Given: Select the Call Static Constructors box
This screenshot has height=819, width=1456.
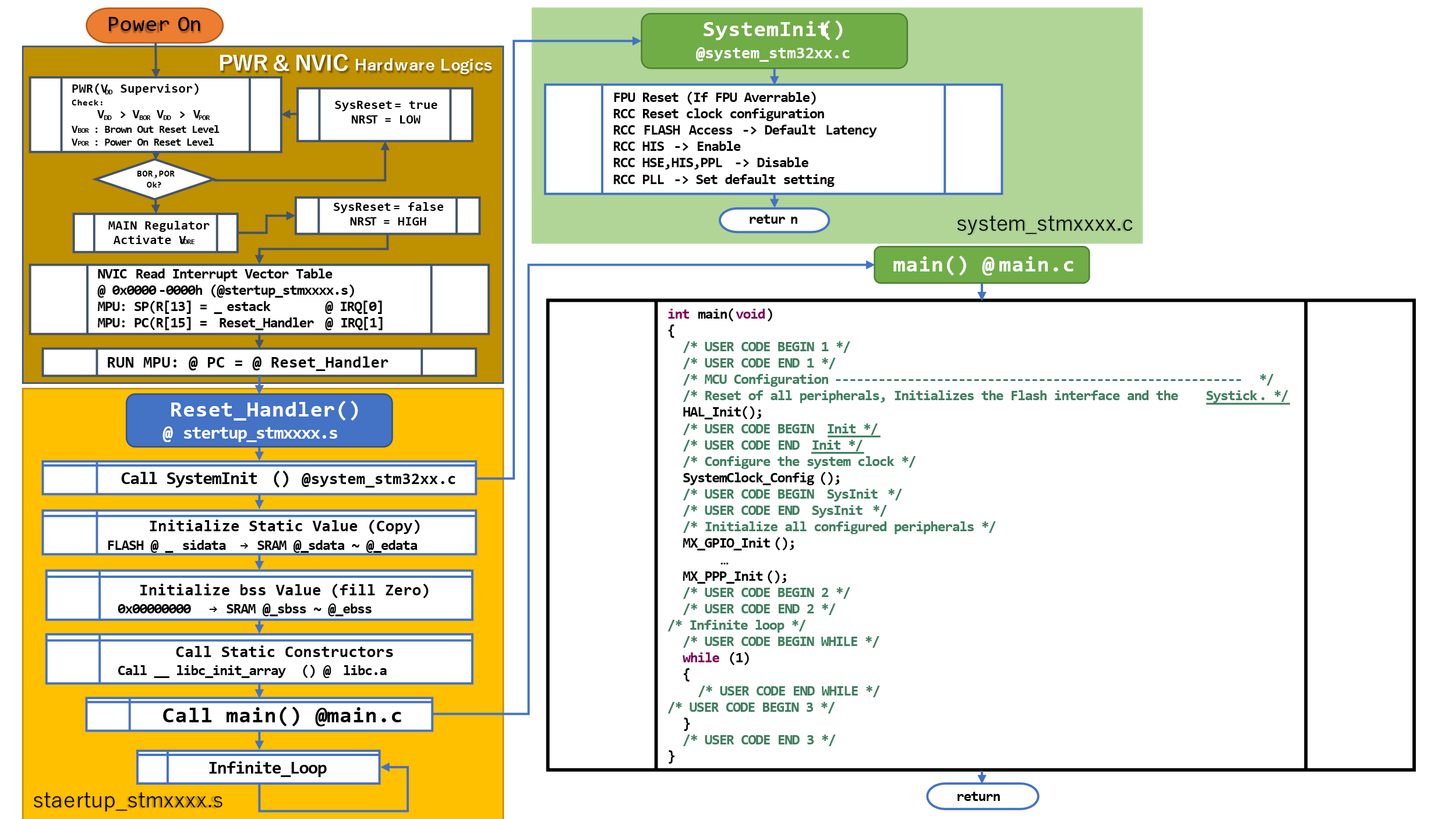Looking at the screenshot, I should [x=259, y=659].
